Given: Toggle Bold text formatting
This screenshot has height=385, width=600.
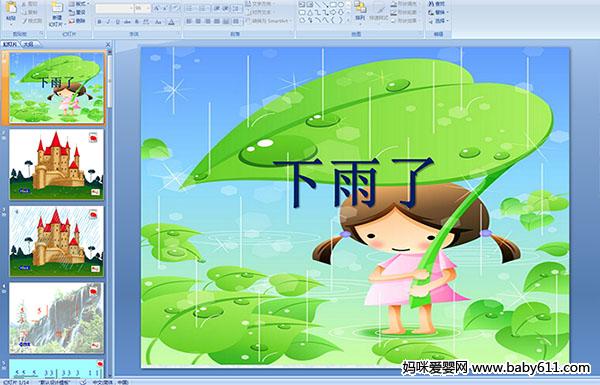Looking at the screenshot, I should click(x=100, y=22).
